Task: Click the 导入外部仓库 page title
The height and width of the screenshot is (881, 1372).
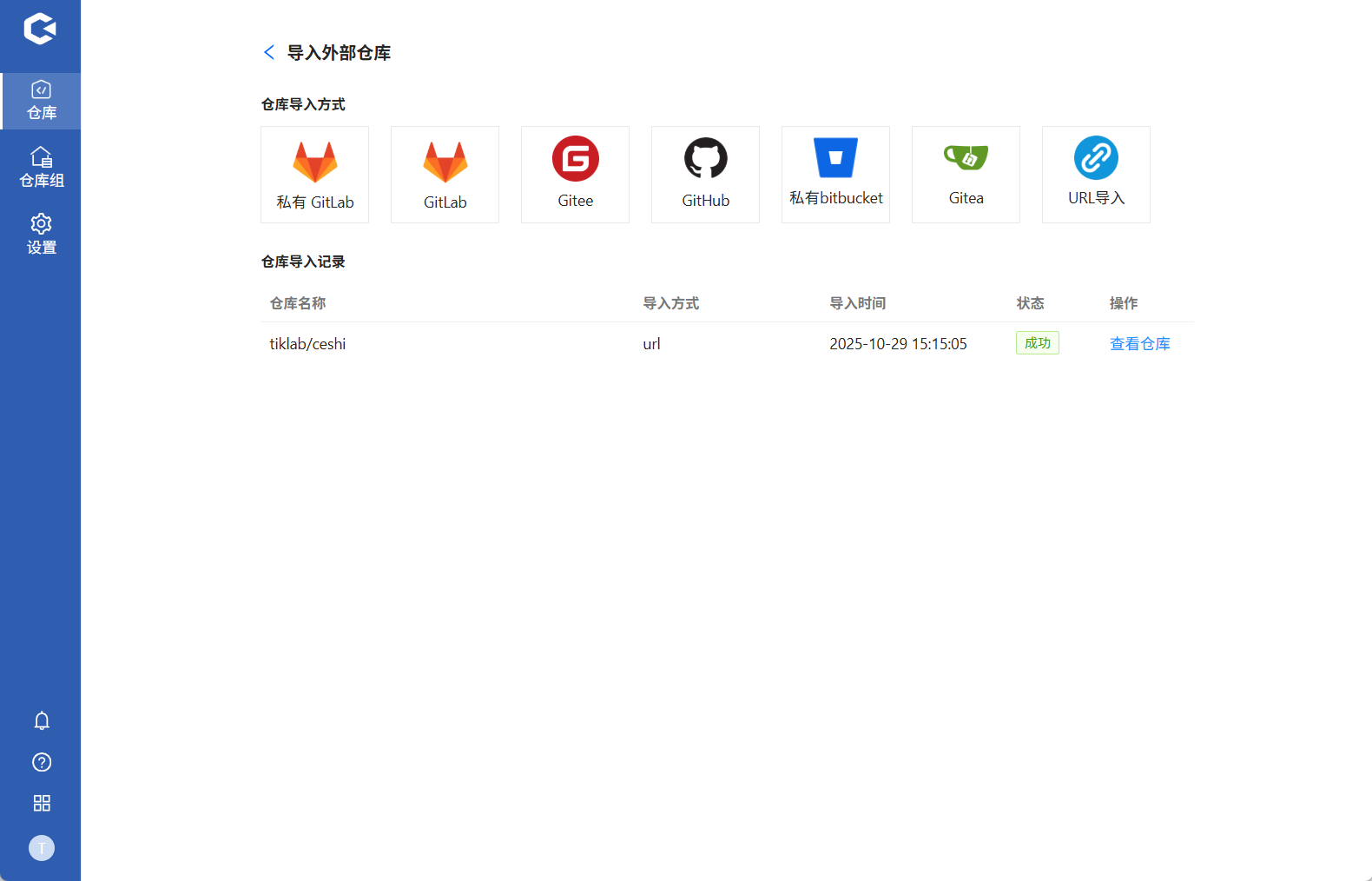Action: [x=339, y=53]
